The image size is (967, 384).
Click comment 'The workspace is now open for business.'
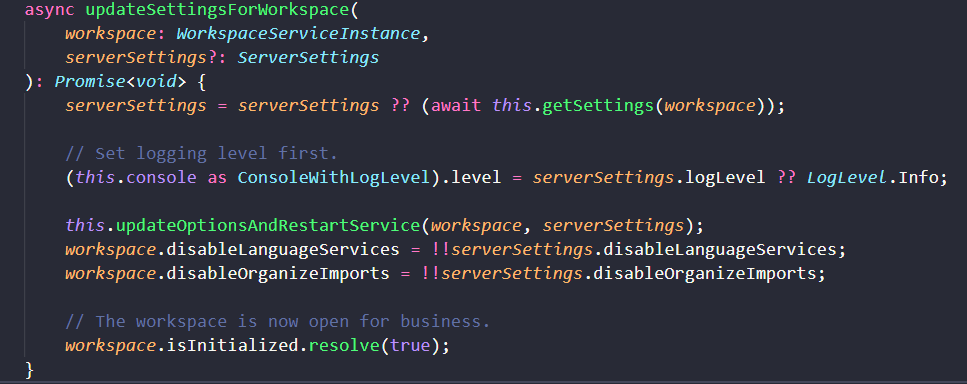pyautogui.click(x=278, y=321)
